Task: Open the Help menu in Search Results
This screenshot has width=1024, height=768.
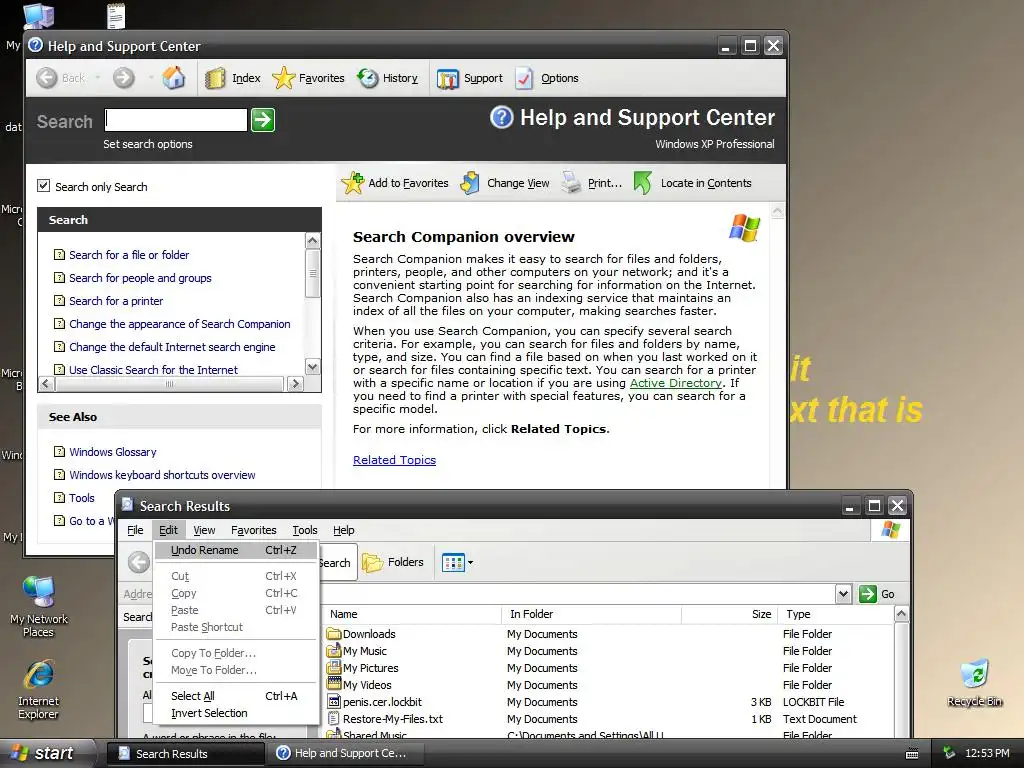Action: (x=344, y=530)
